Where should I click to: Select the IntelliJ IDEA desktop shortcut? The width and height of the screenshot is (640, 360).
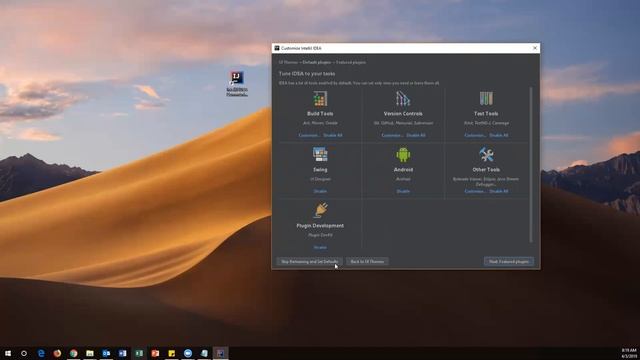point(237,84)
